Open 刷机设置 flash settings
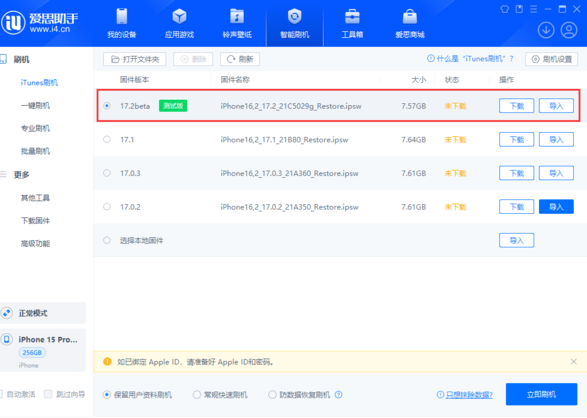The height and width of the screenshot is (418, 587). [x=551, y=59]
